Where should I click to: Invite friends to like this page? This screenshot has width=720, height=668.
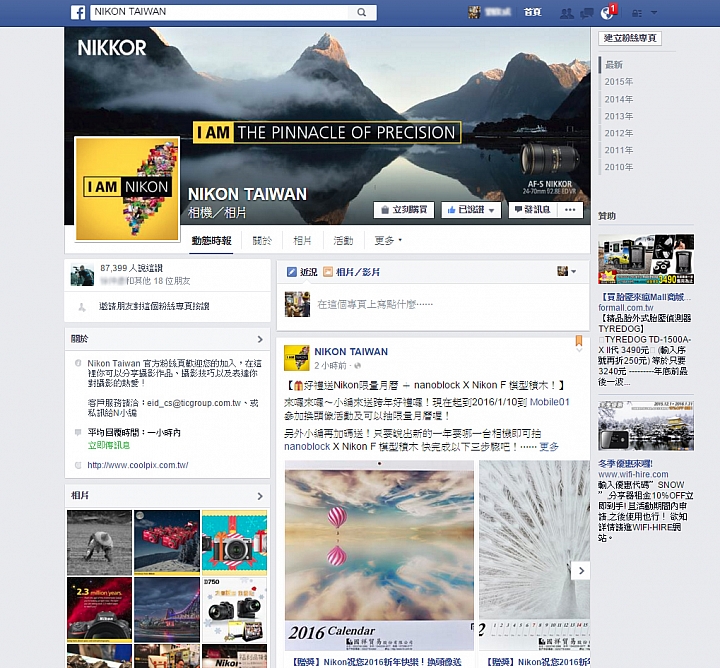pyautogui.click(x=154, y=306)
